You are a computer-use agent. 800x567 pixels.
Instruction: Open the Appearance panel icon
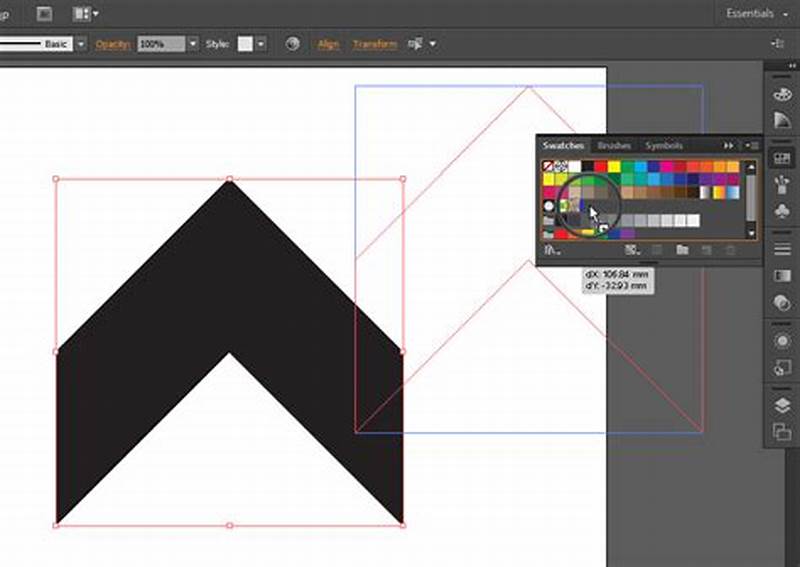point(782,340)
